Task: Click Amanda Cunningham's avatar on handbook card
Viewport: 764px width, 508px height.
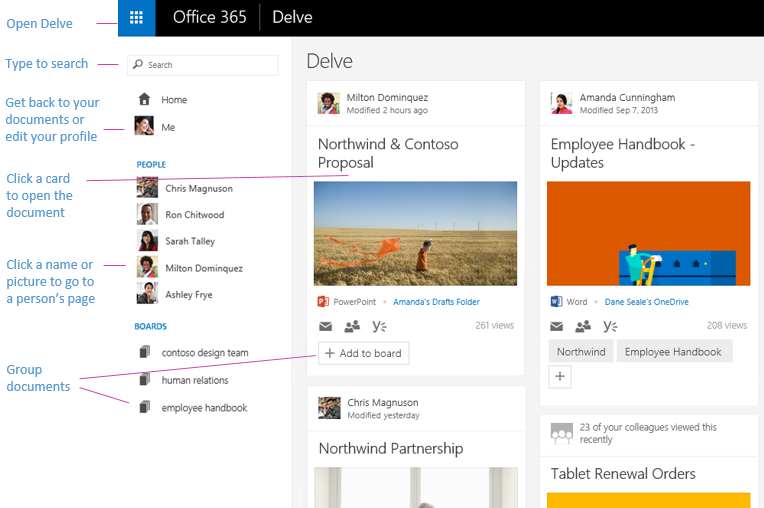Action: coord(561,103)
